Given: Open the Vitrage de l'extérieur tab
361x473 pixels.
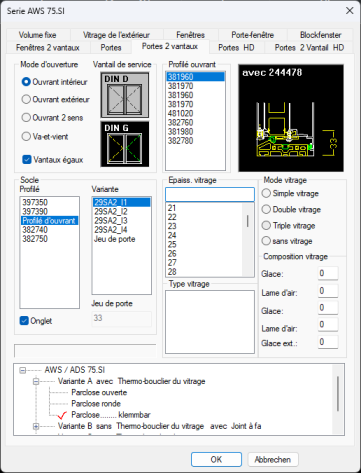Looking at the screenshot, I should [116, 35].
